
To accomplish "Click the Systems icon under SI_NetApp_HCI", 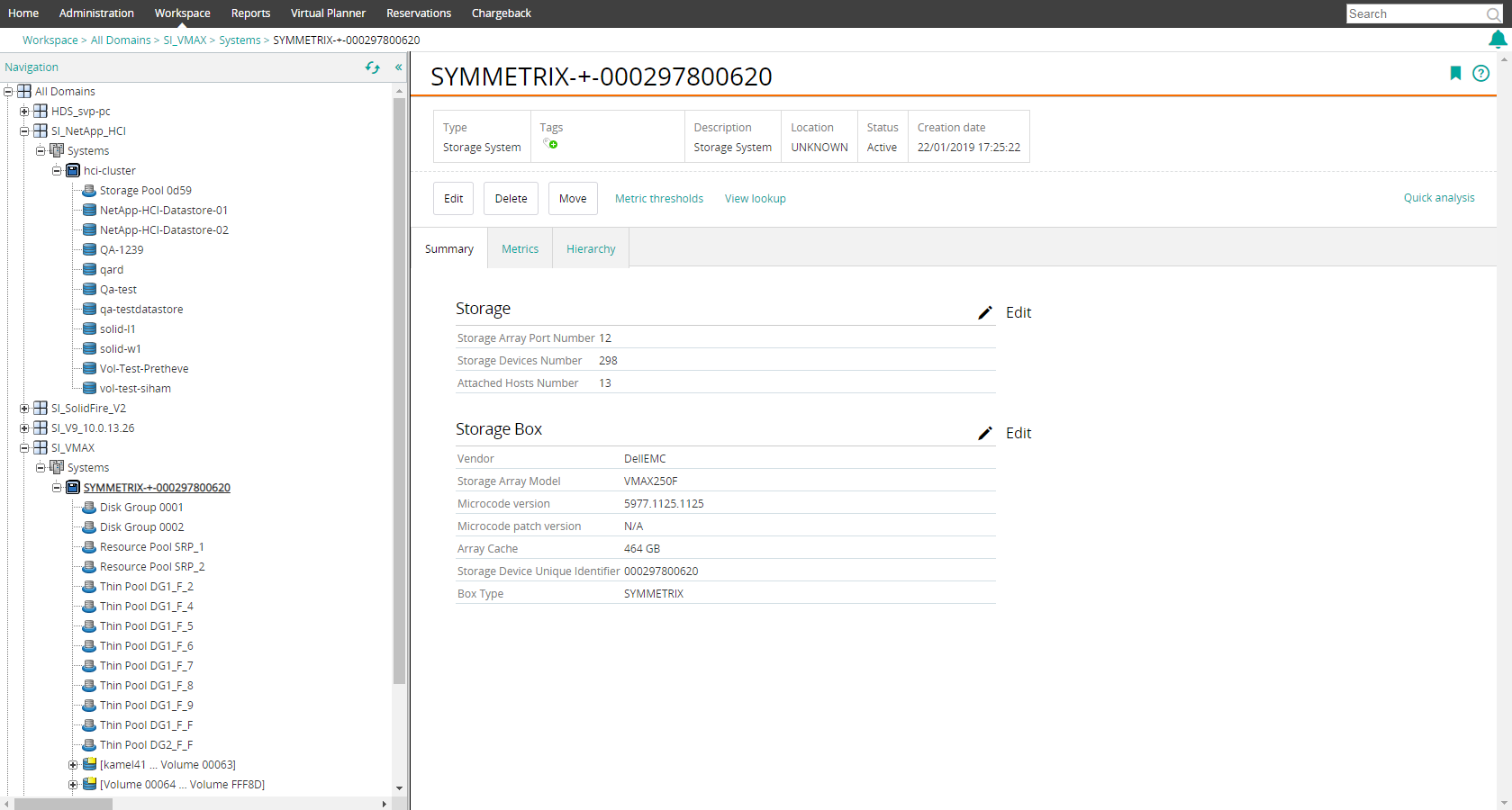I will (57, 151).
